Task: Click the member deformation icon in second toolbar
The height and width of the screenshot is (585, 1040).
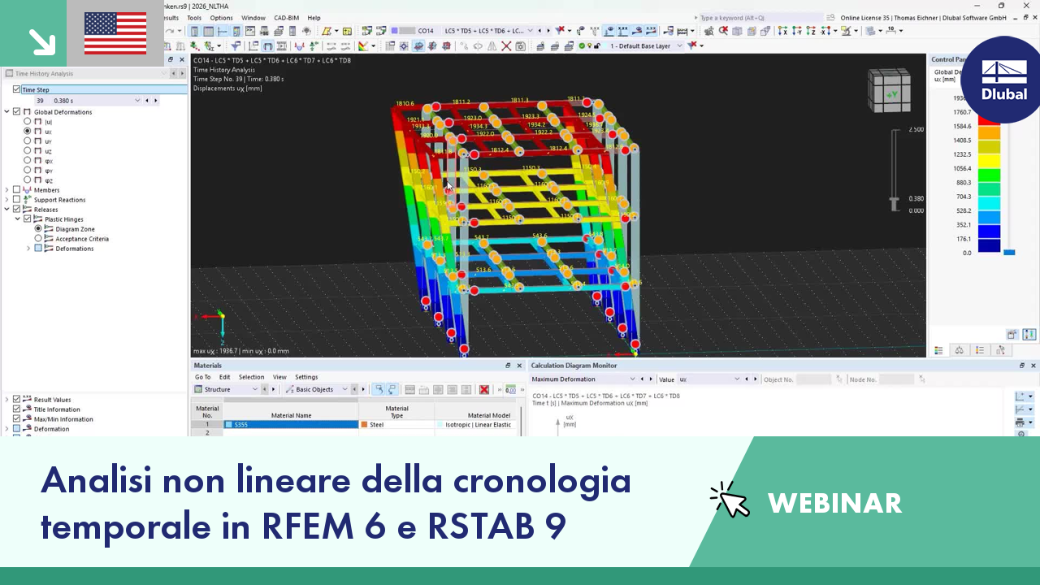Action: coord(267,46)
